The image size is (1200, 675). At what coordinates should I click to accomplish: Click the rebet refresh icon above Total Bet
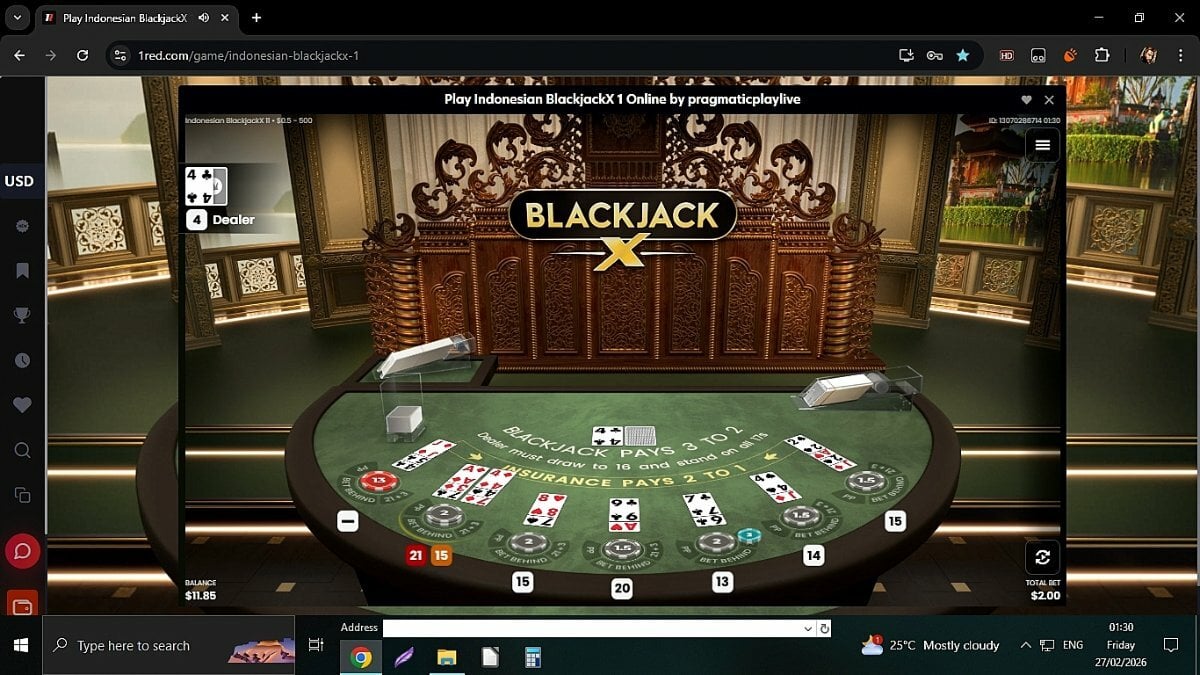[1042, 557]
